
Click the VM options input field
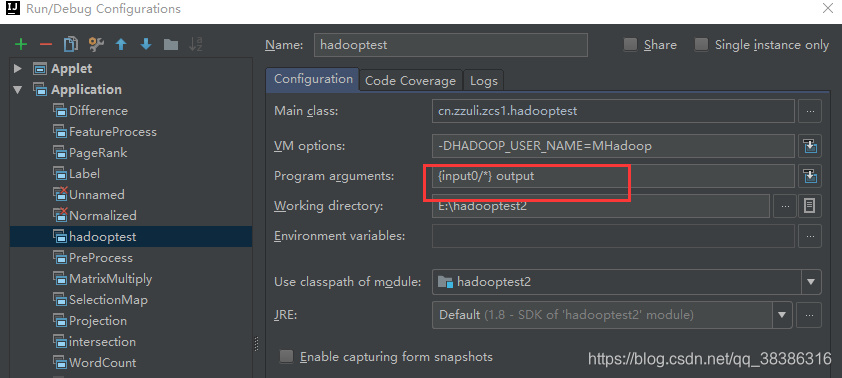click(613, 146)
